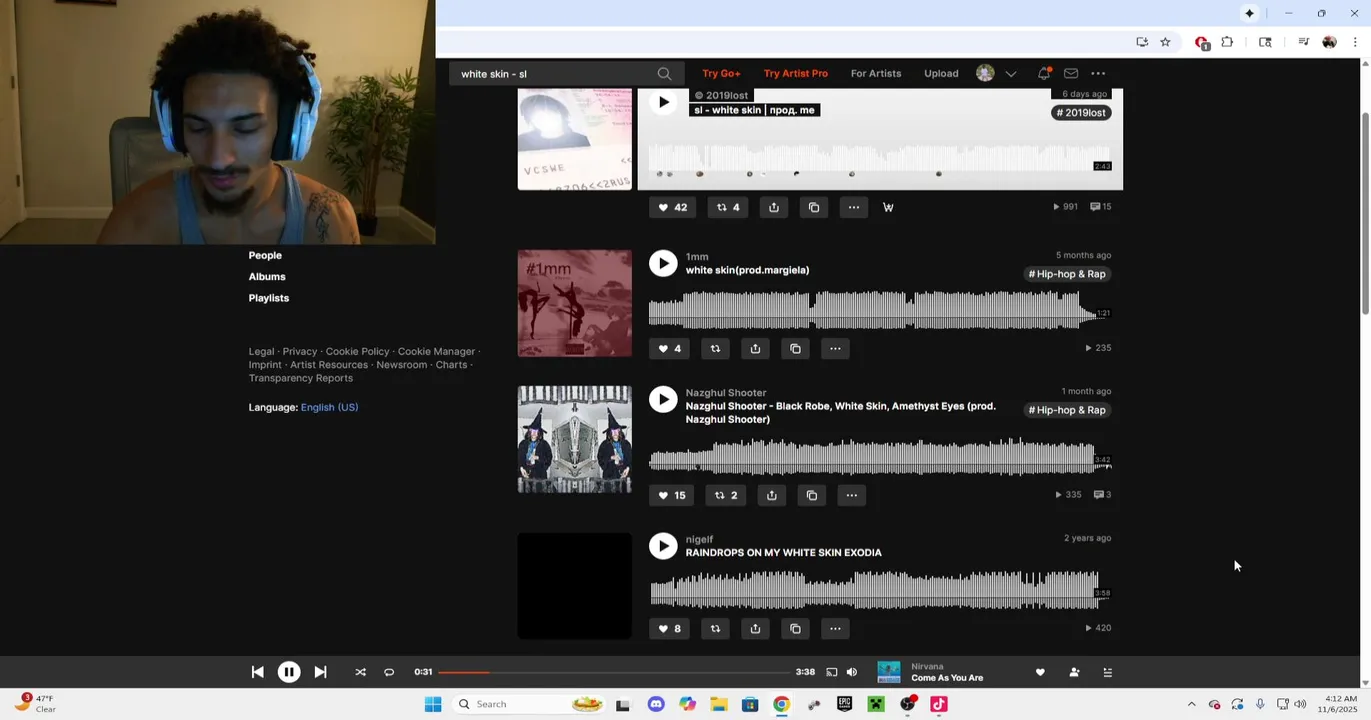Seek in the player progress bar
The image size is (1371, 720).
(613, 673)
